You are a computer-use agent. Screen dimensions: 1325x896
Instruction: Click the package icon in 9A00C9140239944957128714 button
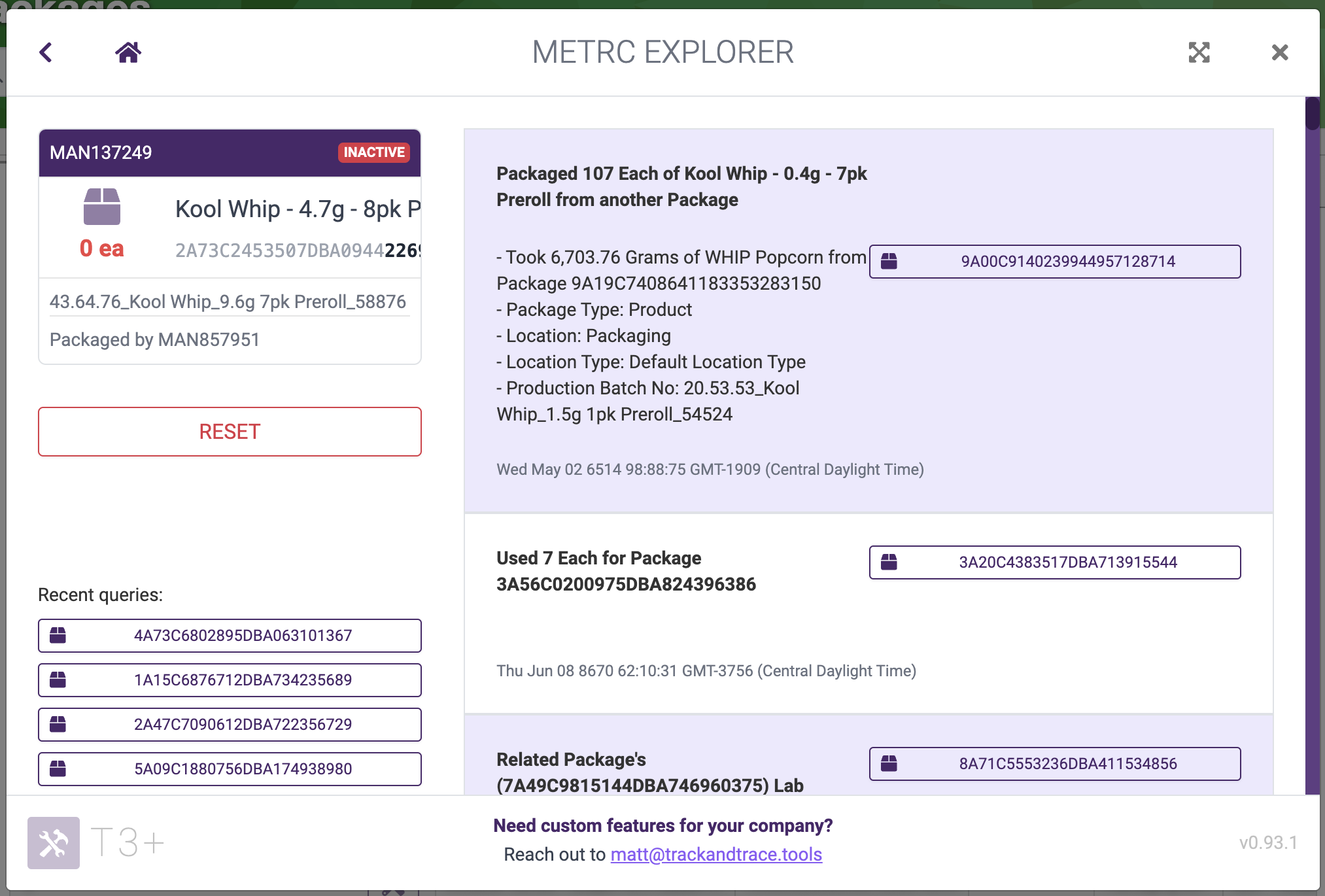point(889,262)
